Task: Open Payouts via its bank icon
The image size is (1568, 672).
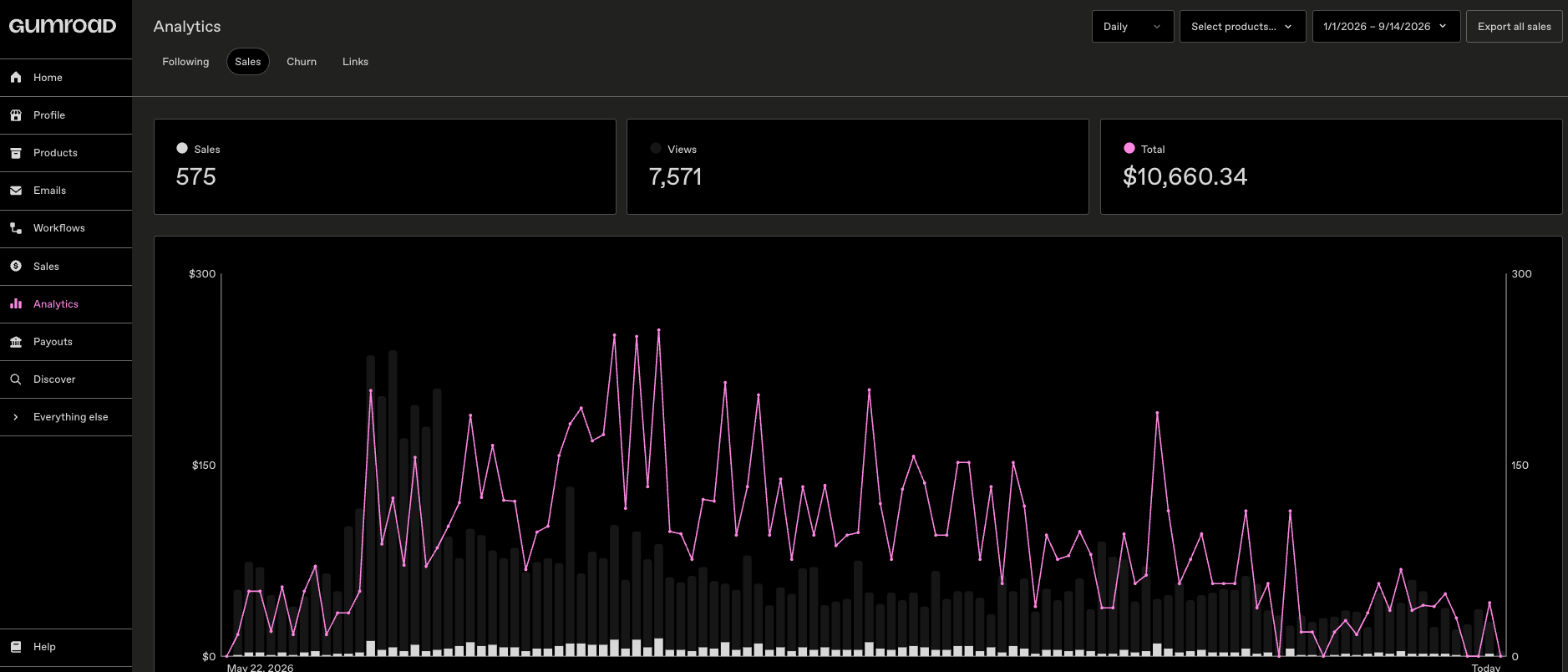Action: [16, 342]
